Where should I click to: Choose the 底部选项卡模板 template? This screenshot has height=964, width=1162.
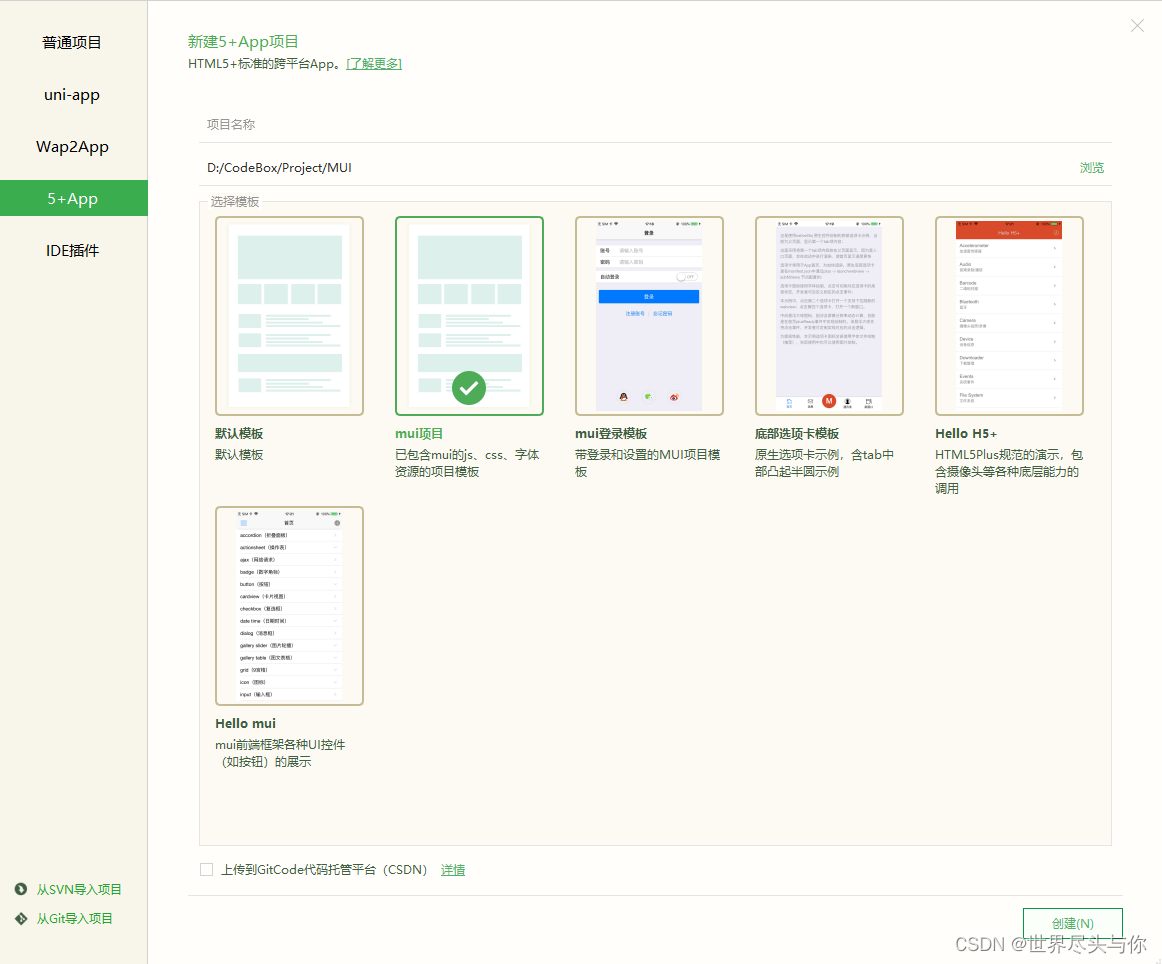click(x=829, y=315)
